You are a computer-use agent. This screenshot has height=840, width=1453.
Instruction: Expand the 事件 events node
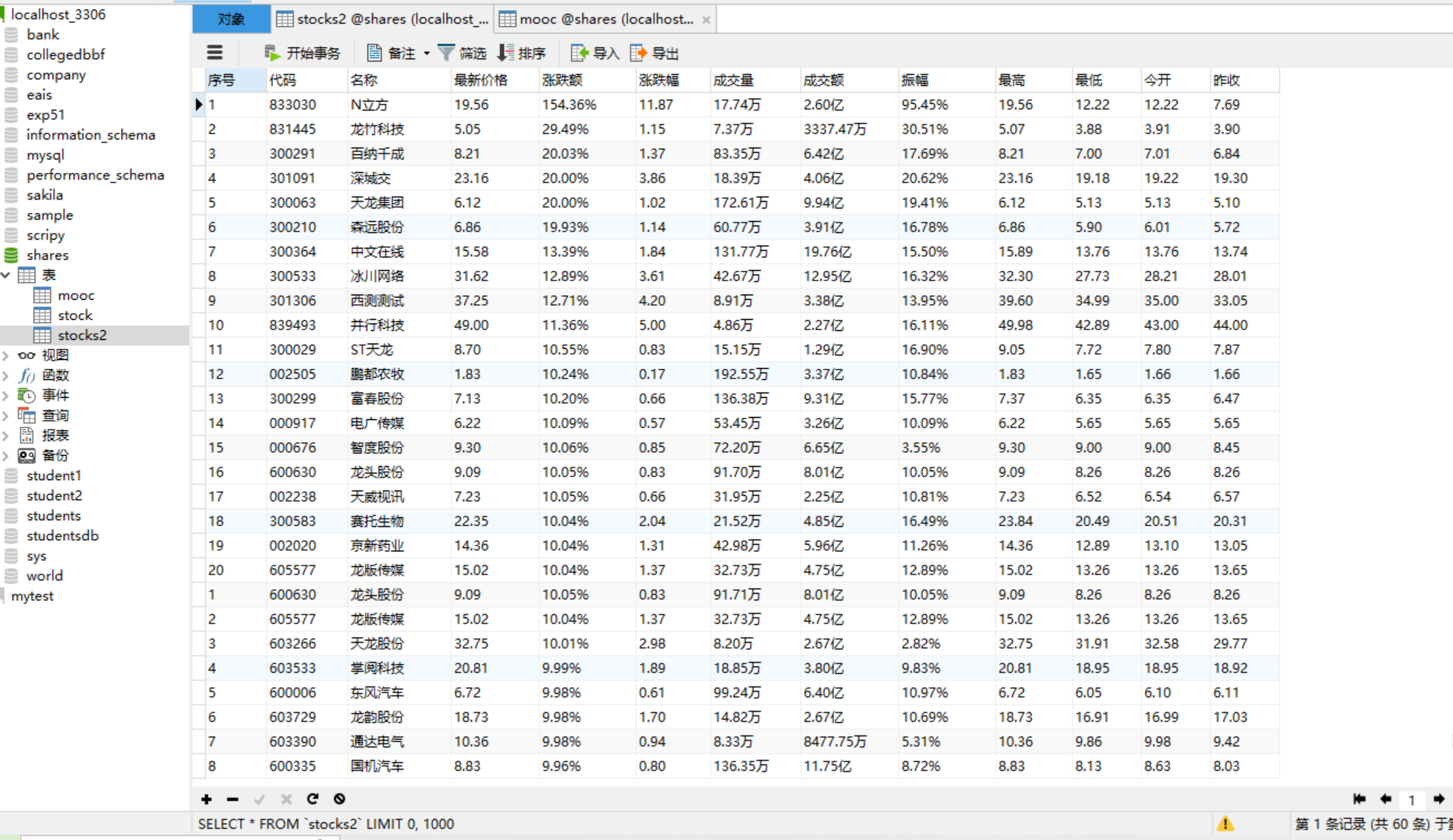point(6,396)
